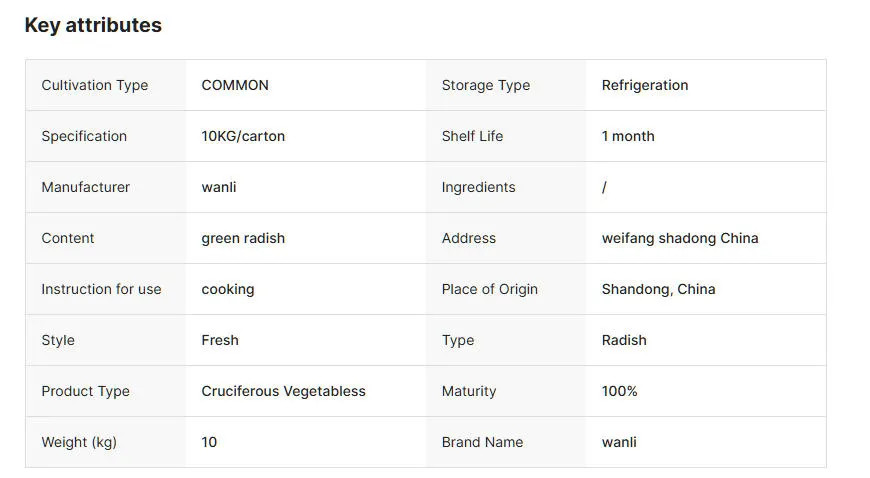Select the cooking value cell
The height and width of the screenshot is (478, 870).
pyautogui.click(x=228, y=289)
